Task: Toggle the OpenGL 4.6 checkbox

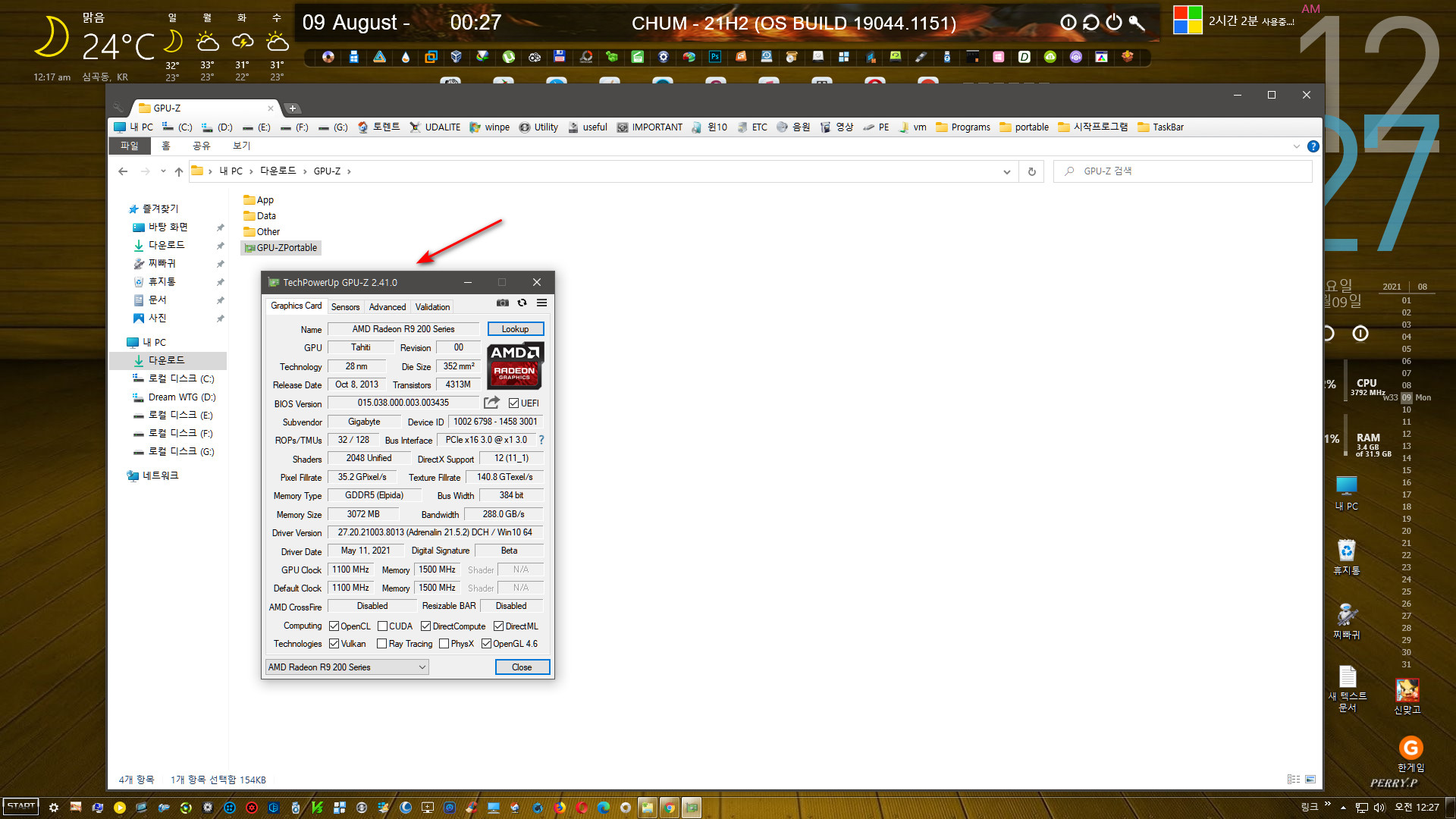Action: pos(486,644)
